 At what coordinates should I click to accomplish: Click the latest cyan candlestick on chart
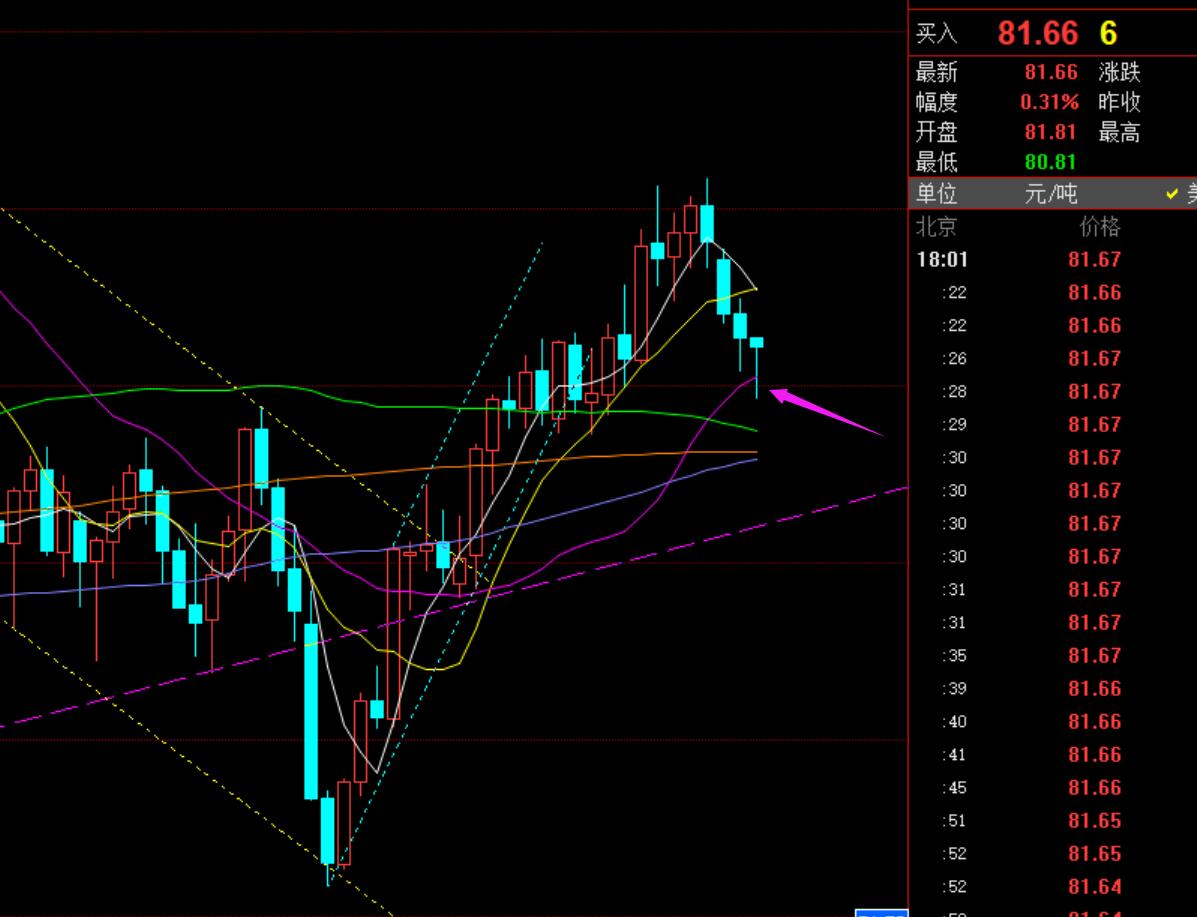pos(757,342)
